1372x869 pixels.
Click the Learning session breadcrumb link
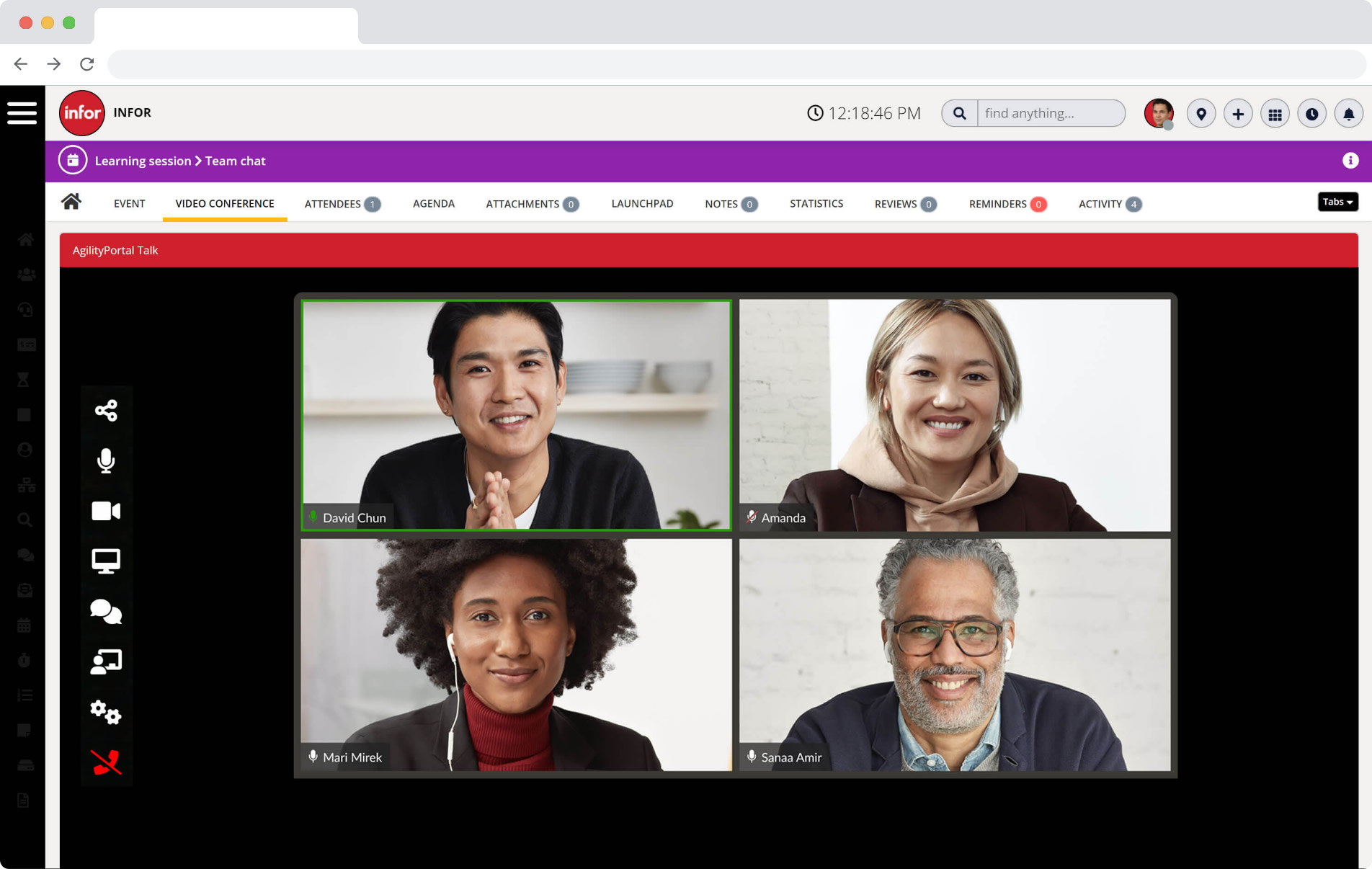coord(143,161)
